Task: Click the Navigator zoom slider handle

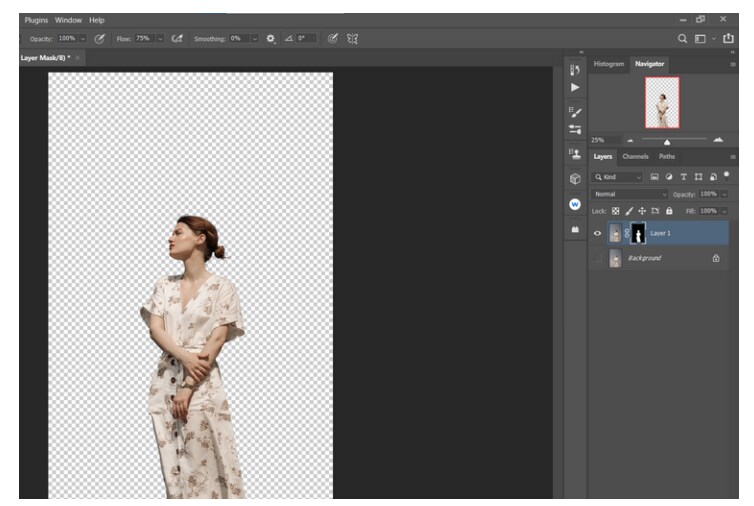Action: tap(667, 141)
